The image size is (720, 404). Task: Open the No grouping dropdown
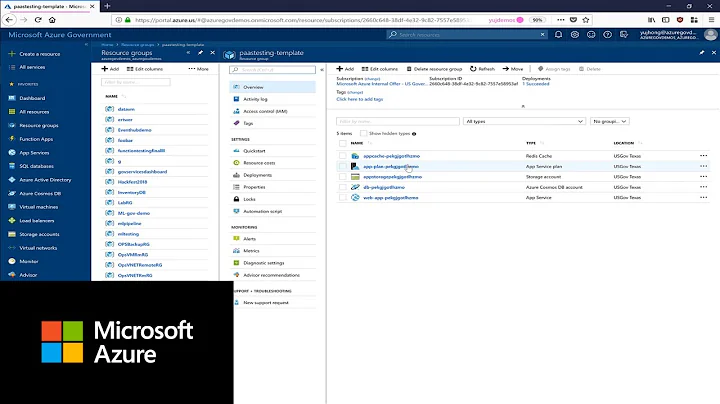click(x=609, y=121)
